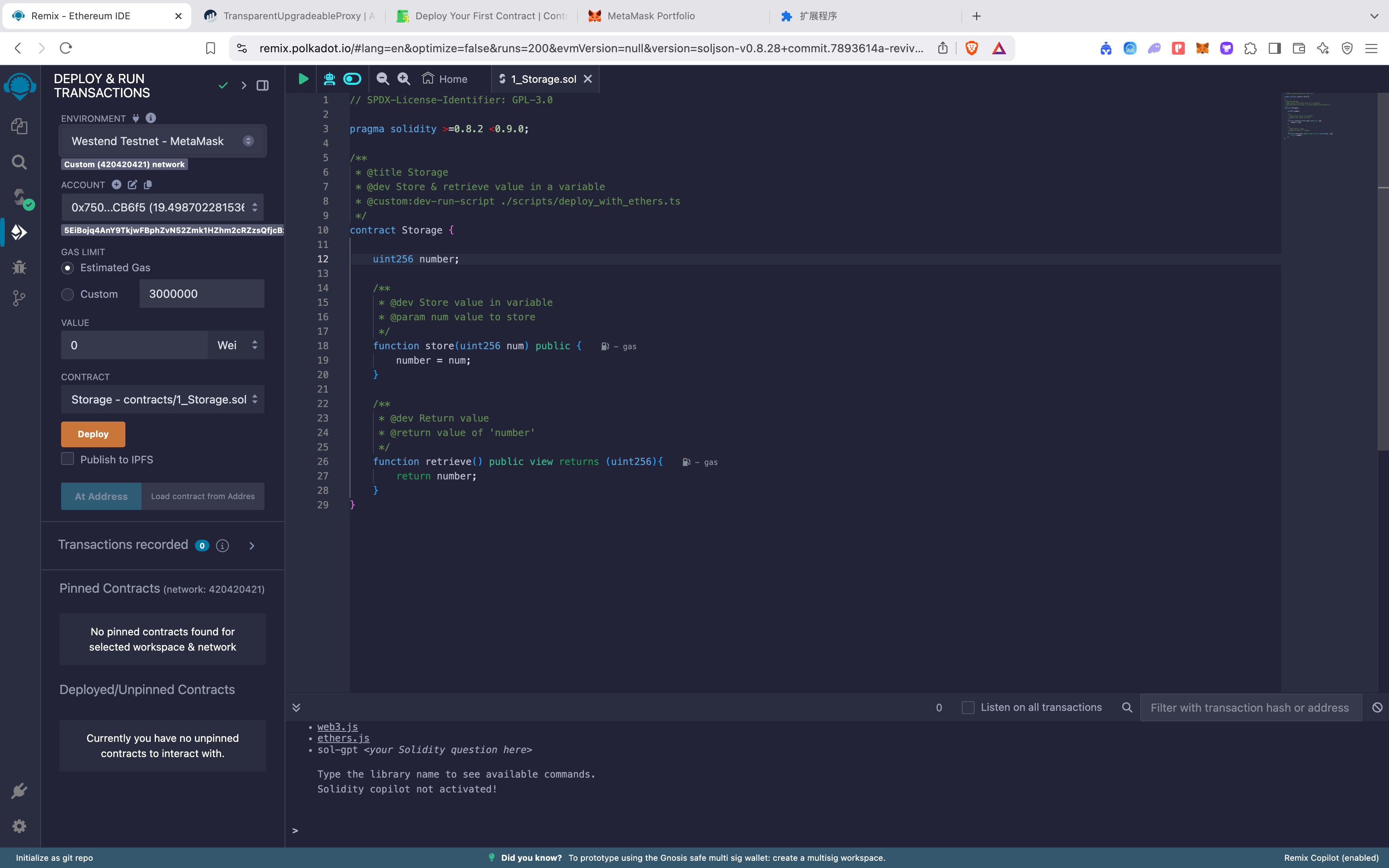Image resolution: width=1389 pixels, height=868 pixels.
Task: Switch to MetaMask Portfolio browser tab
Action: [x=675, y=16]
